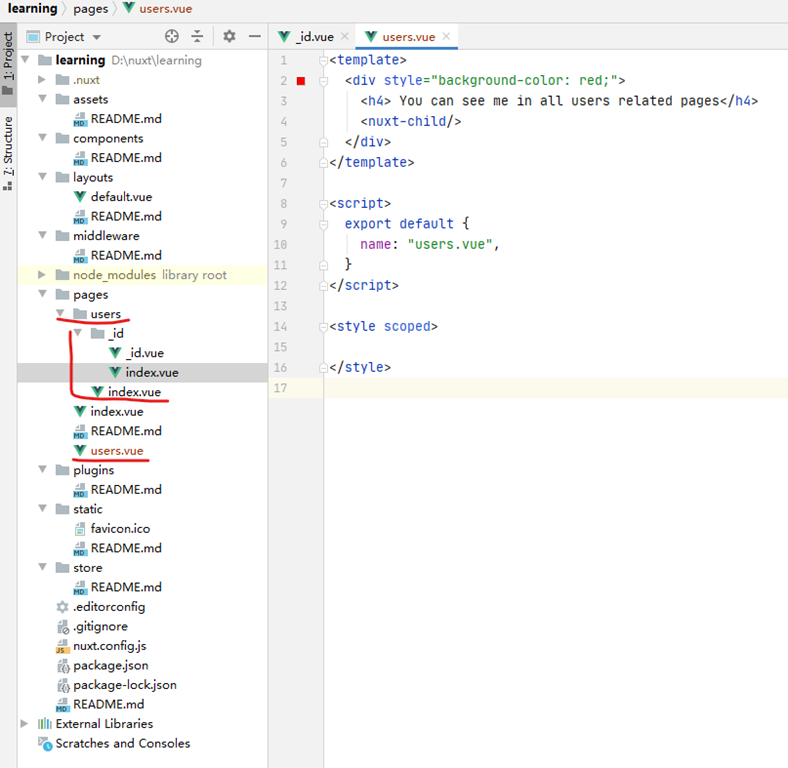Open the Project view dropdown
788x768 pixels.
[x=96, y=37]
